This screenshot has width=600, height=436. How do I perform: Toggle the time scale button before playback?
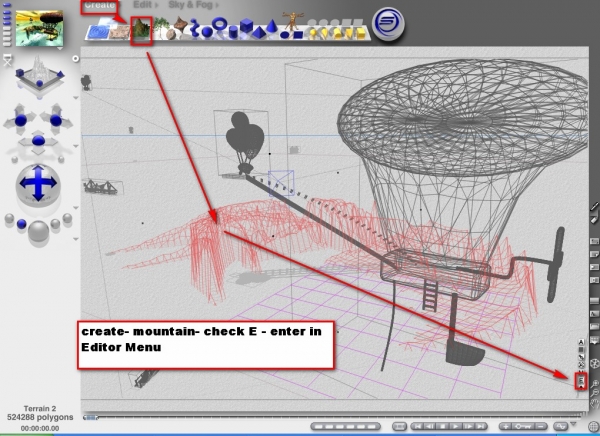point(399,426)
